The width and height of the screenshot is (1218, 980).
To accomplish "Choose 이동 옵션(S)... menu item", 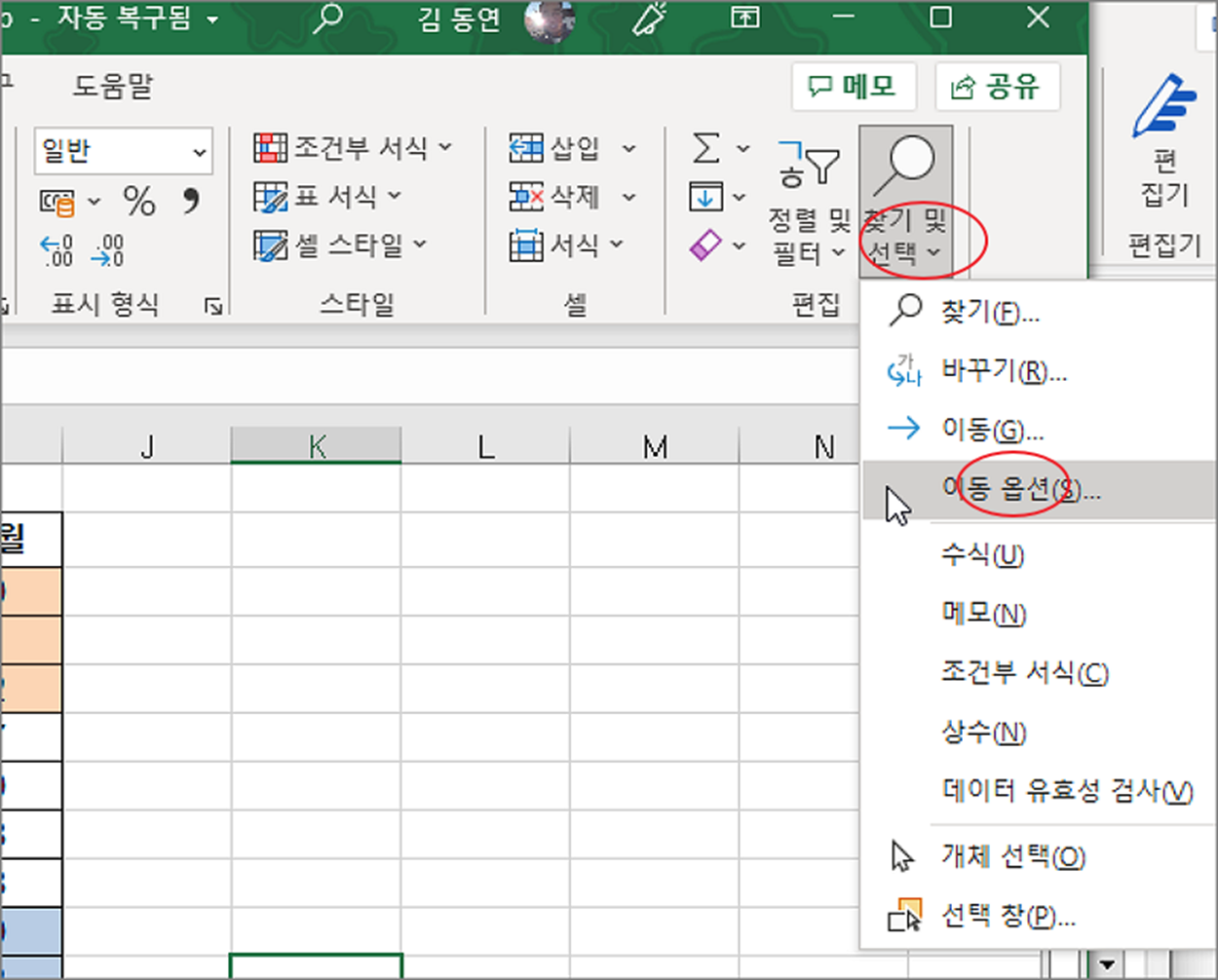I will click(1039, 490).
